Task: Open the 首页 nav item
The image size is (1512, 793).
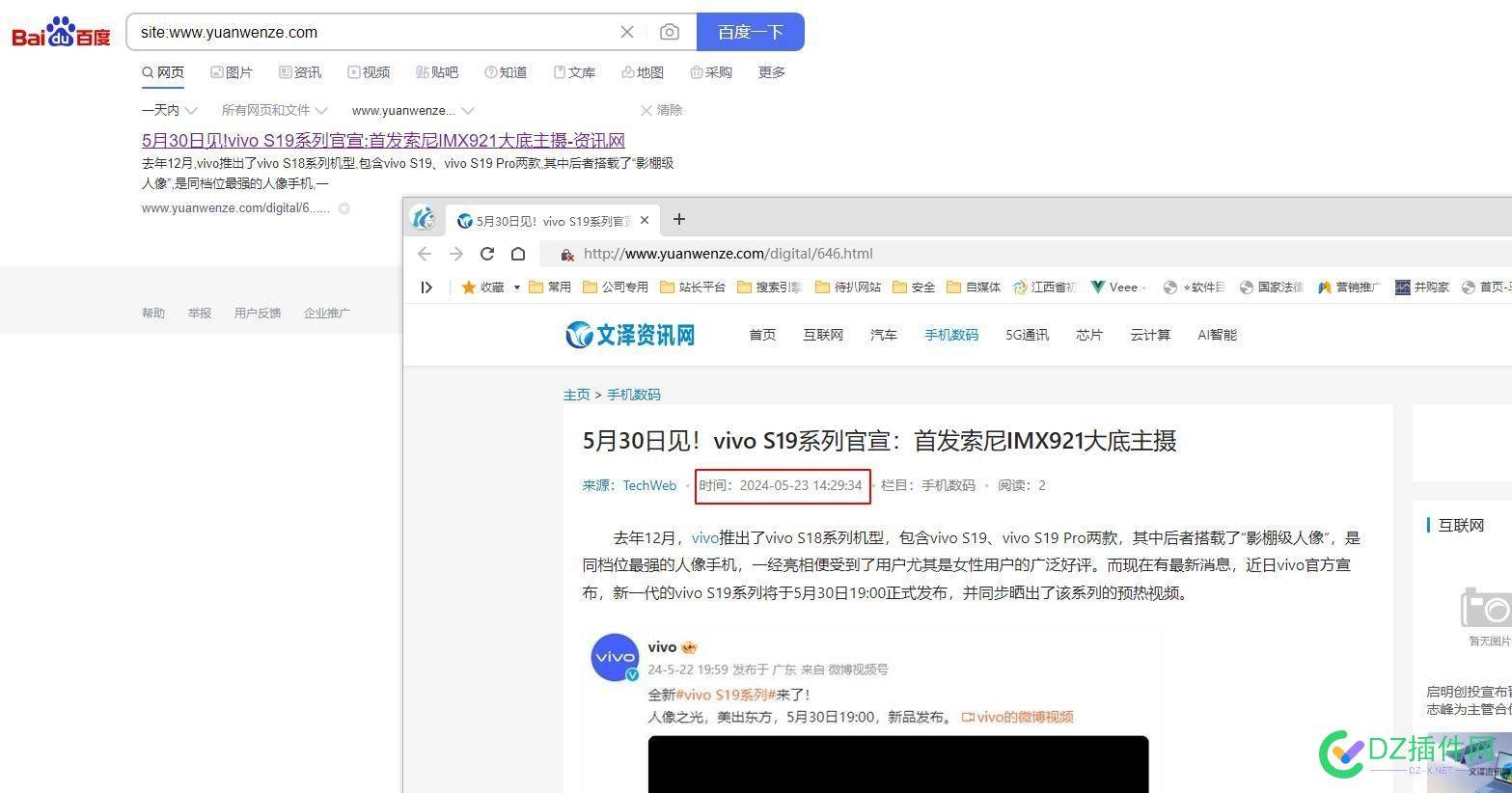Action: tap(762, 335)
